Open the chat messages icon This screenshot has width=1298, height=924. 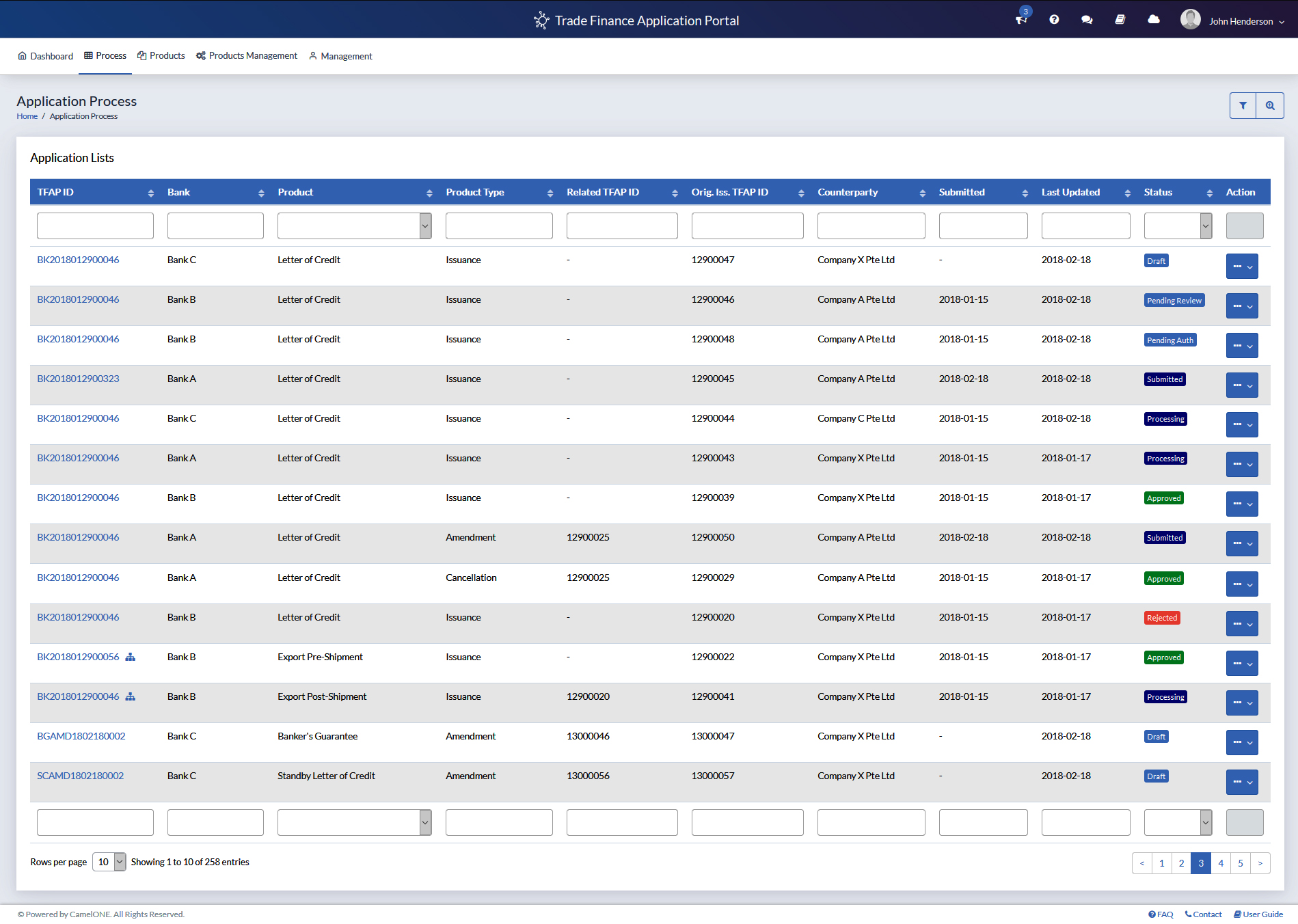(1087, 20)
